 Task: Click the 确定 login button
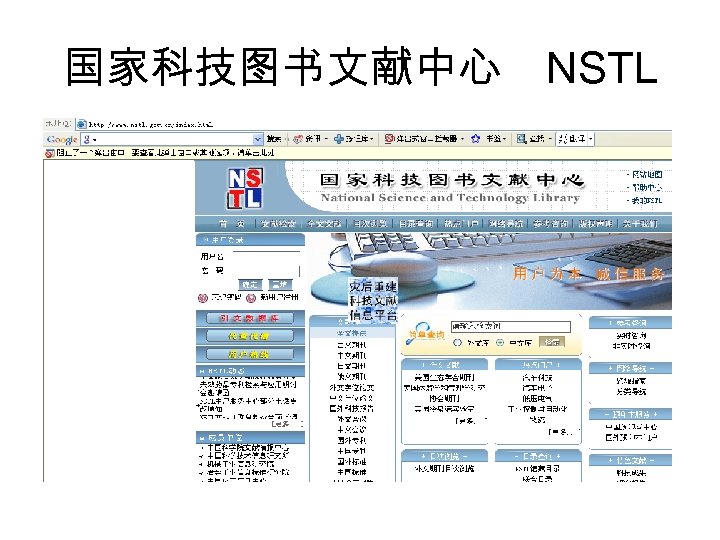[250, 285]
